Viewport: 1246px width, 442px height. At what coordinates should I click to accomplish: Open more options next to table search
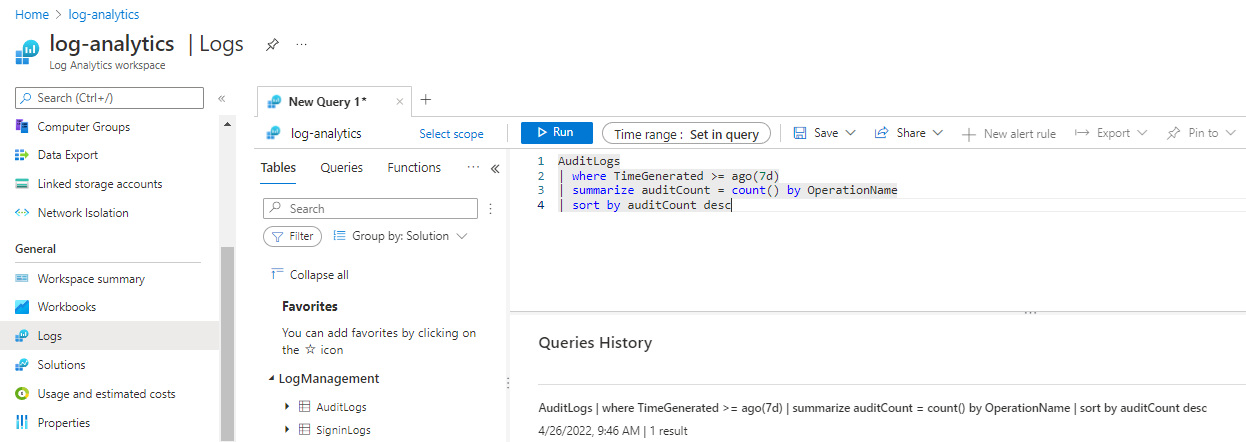[x=491, y=209]
